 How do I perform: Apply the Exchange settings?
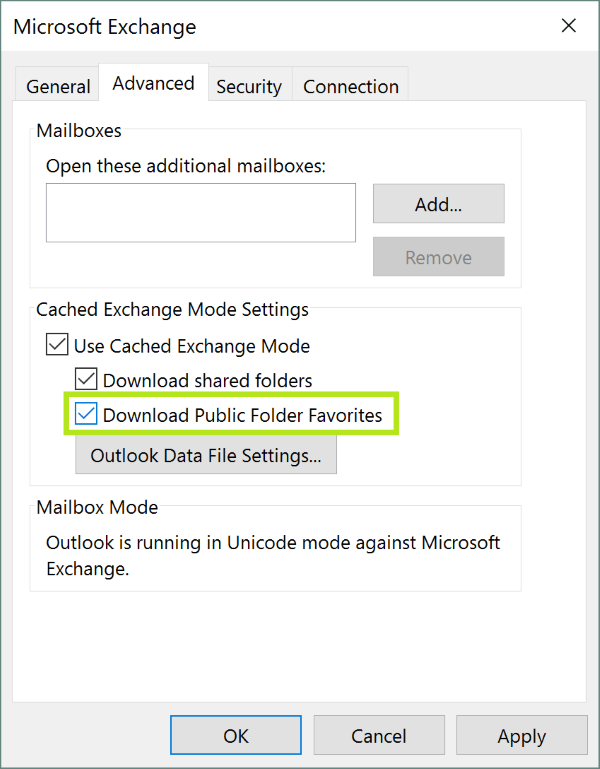[522, 734]
